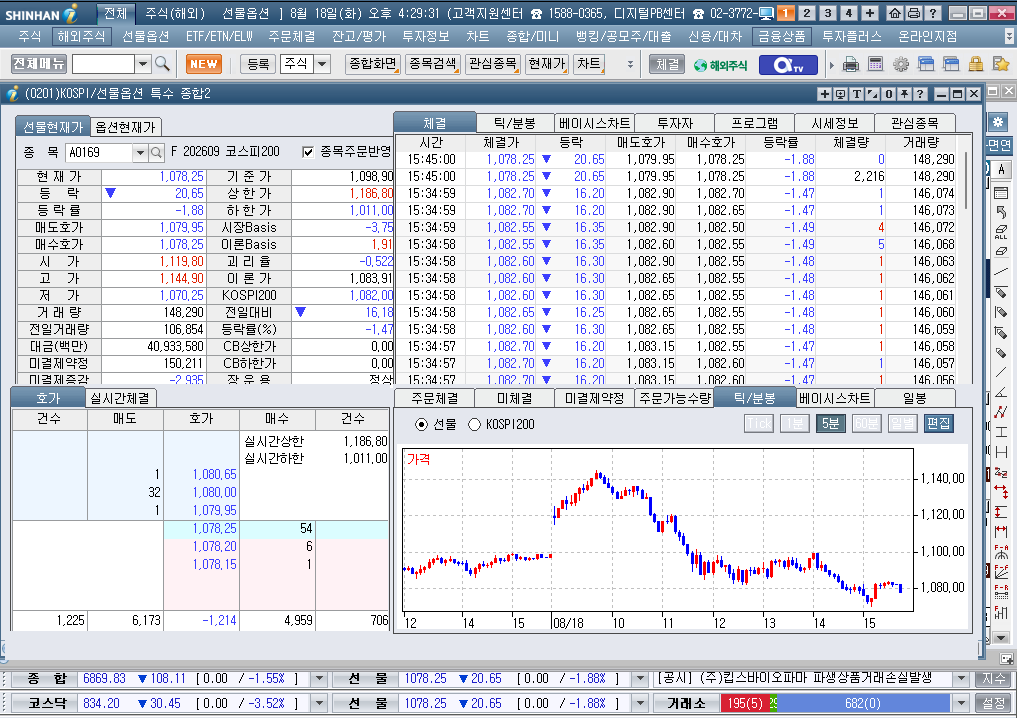Open the 코스닥 index dropdown in status bar

coord(318,703)
